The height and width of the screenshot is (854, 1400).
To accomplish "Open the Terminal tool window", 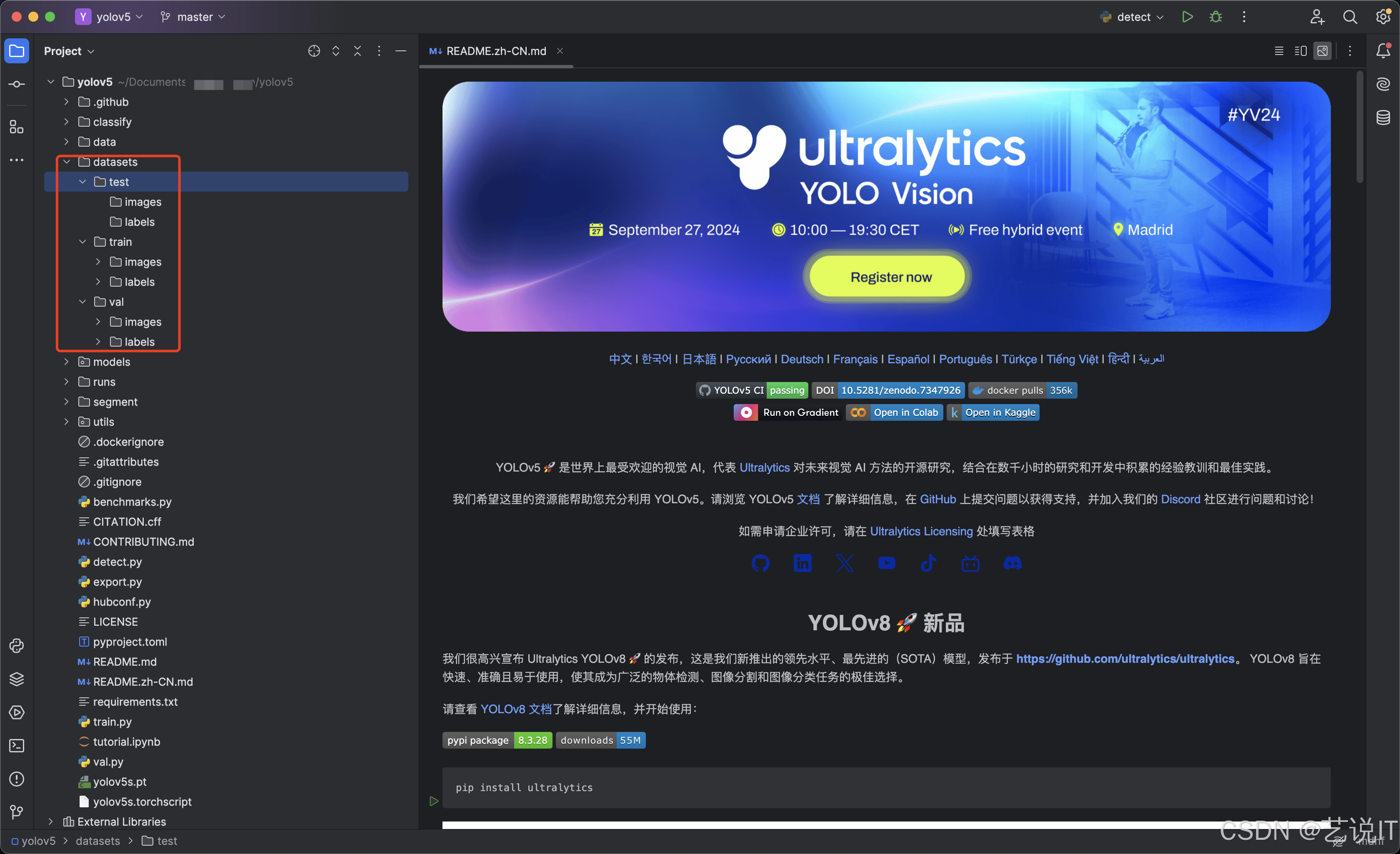I will click(17, 745).
